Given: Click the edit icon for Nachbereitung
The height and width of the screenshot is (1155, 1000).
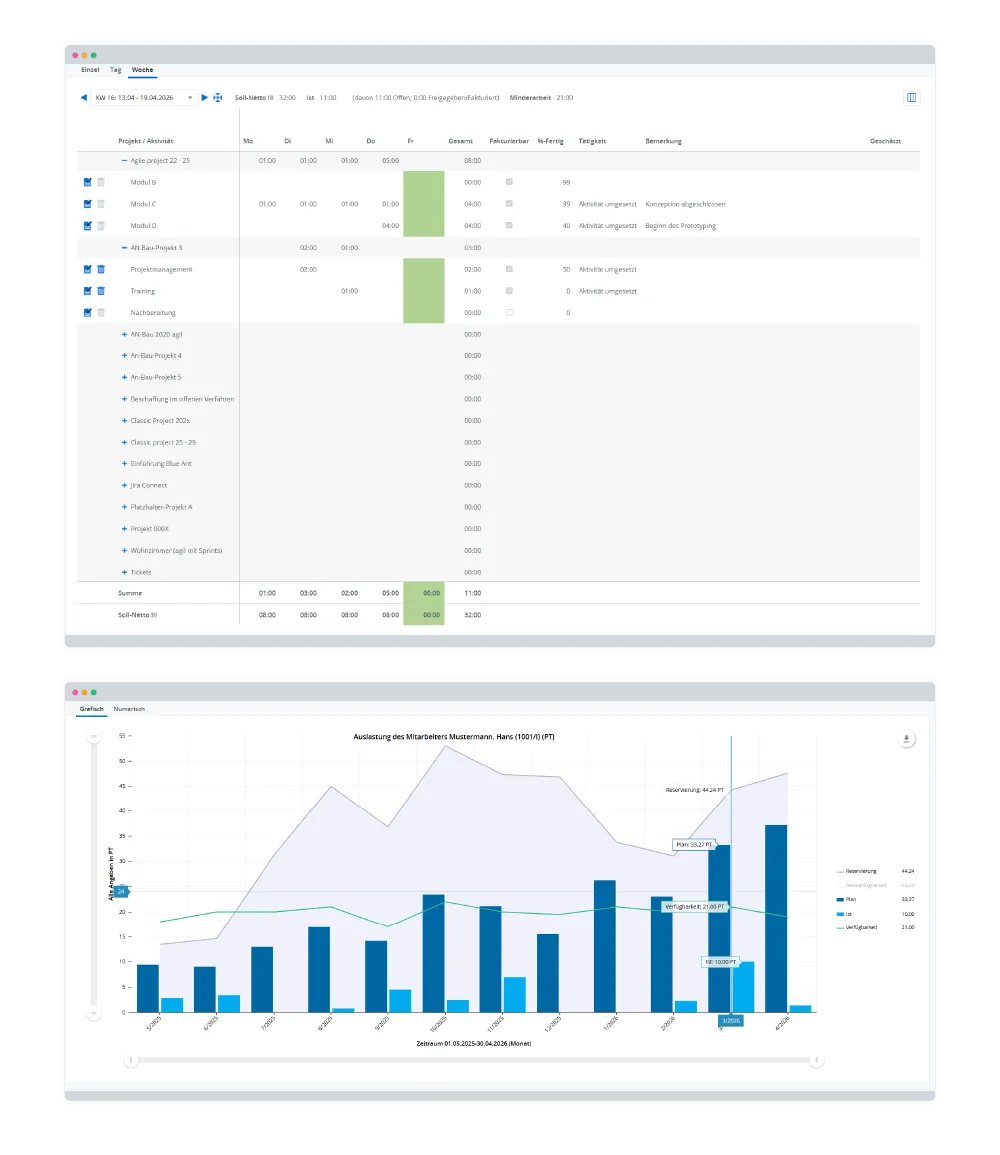Looking at the screenshot, I should (x=88, y=313).
